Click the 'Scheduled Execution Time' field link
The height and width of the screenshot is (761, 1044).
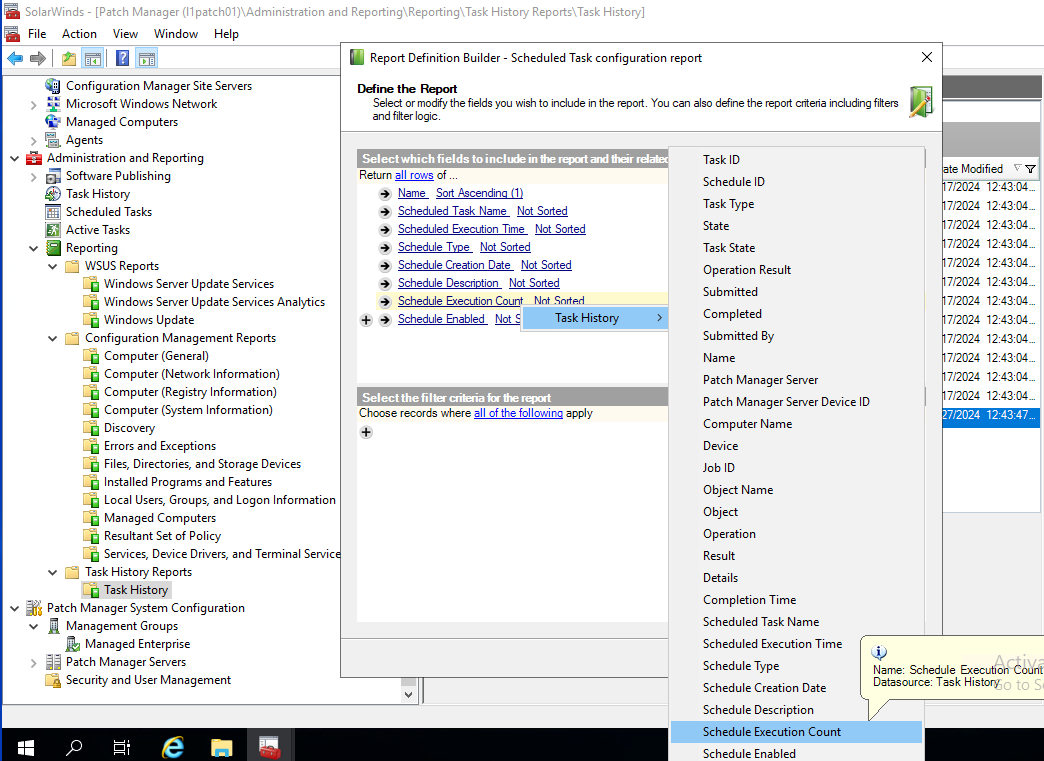pyautogui.click(x=462, y=228)
